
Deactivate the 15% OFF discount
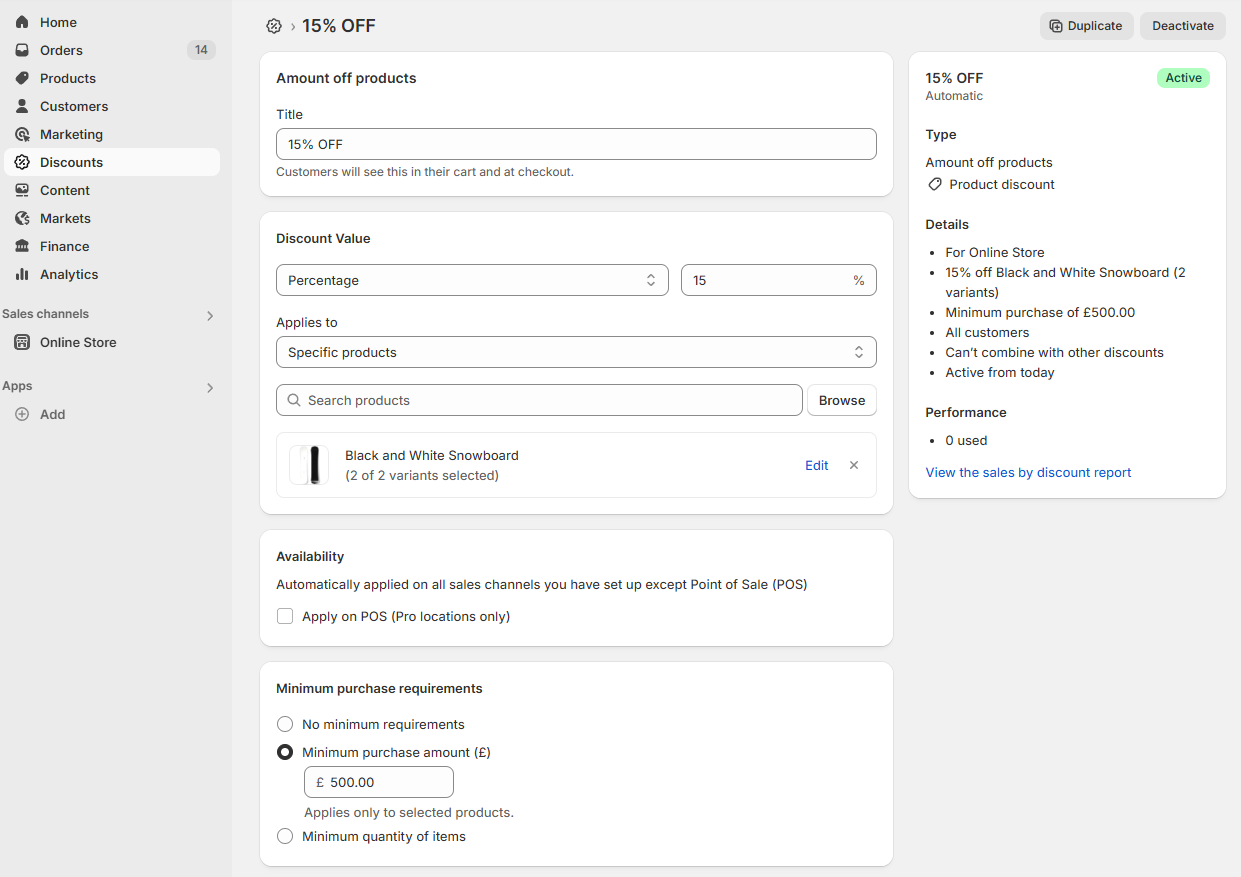[1182, 26]
